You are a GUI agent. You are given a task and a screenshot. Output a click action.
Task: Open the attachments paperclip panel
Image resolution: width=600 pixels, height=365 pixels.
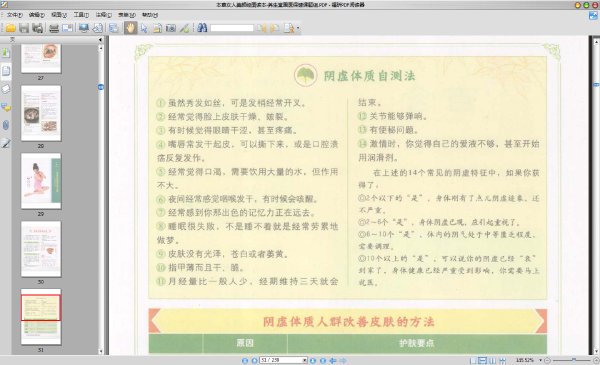[6, 125]
